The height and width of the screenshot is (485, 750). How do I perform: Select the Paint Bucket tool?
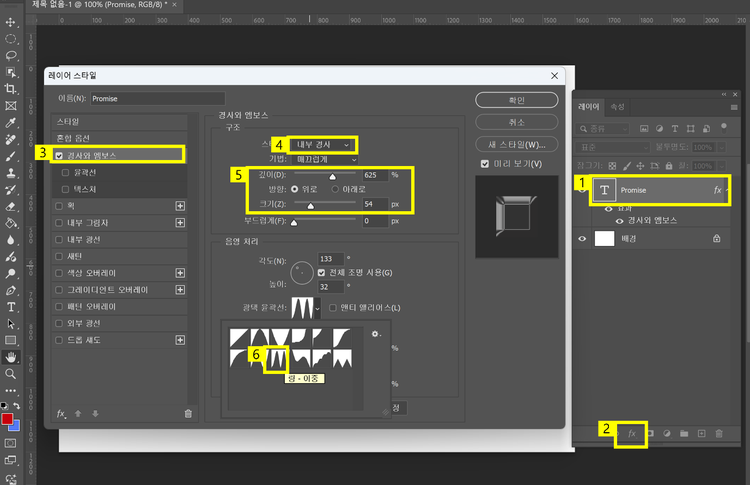coord(11,223)
